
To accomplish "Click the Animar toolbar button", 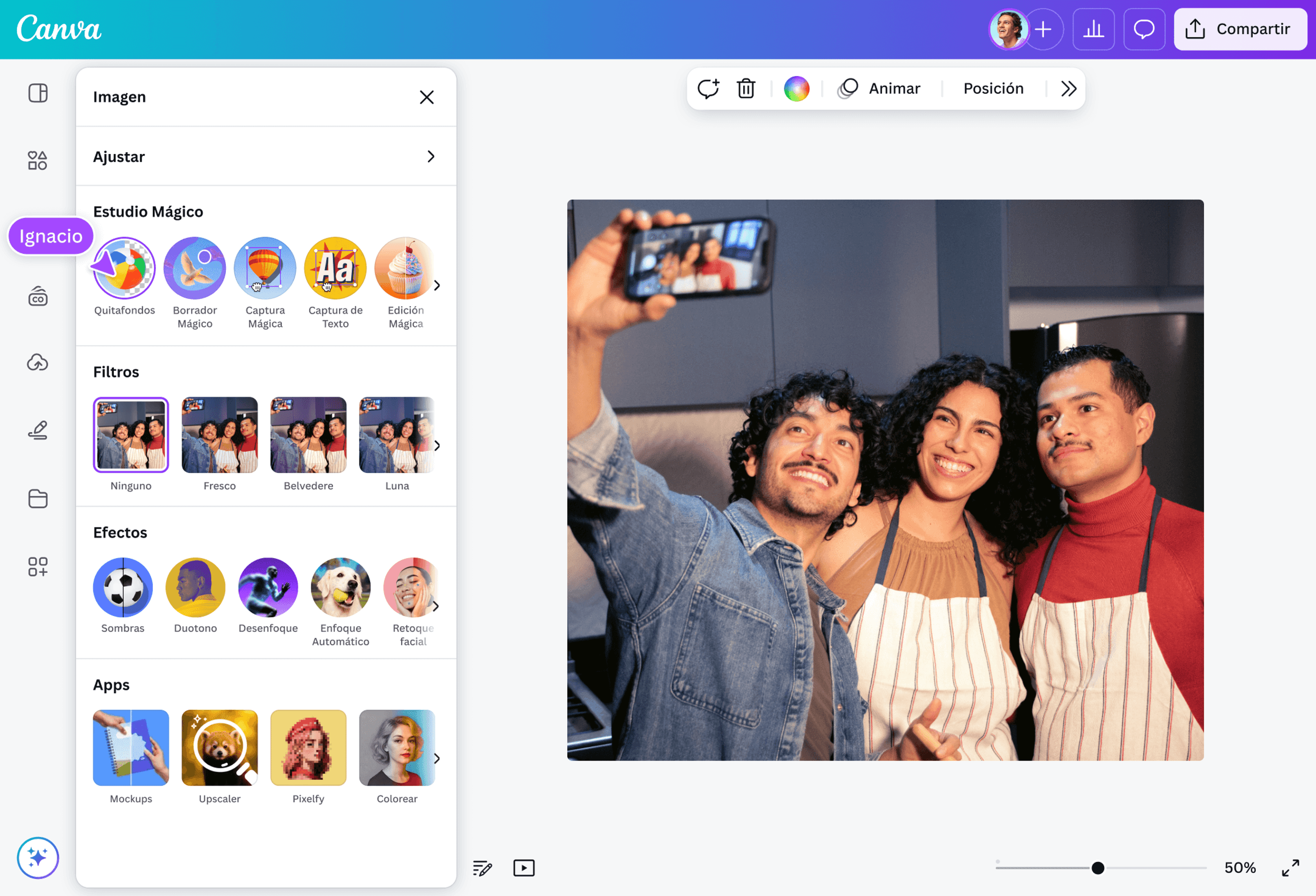I will point(879,88).
